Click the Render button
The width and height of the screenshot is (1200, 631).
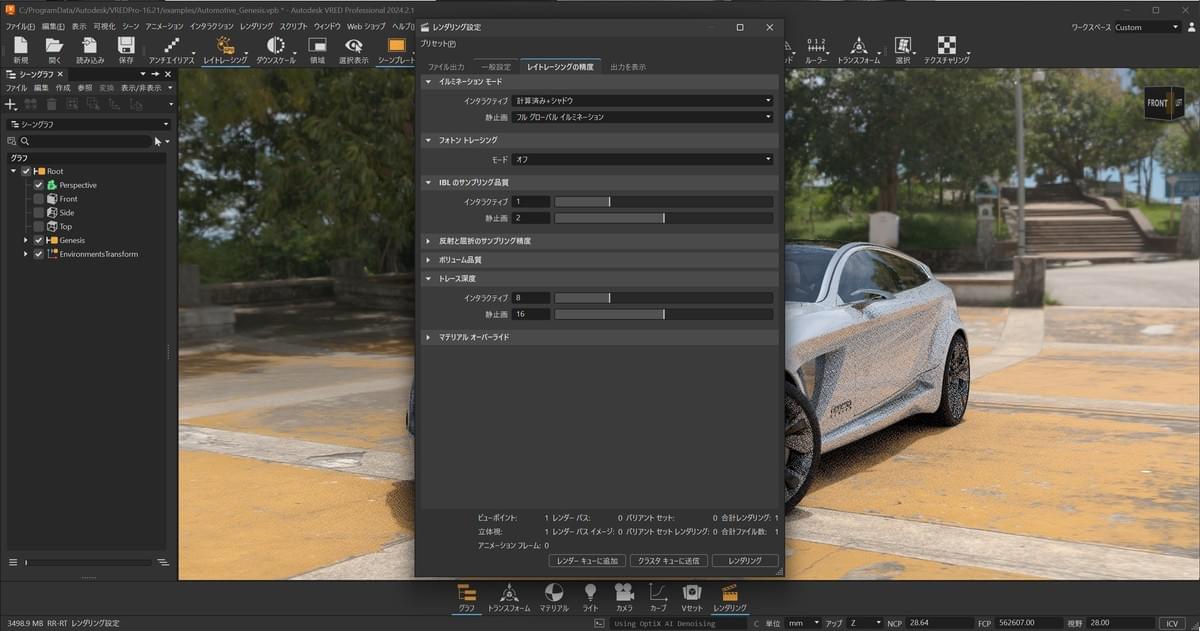(x=744, y=561)
